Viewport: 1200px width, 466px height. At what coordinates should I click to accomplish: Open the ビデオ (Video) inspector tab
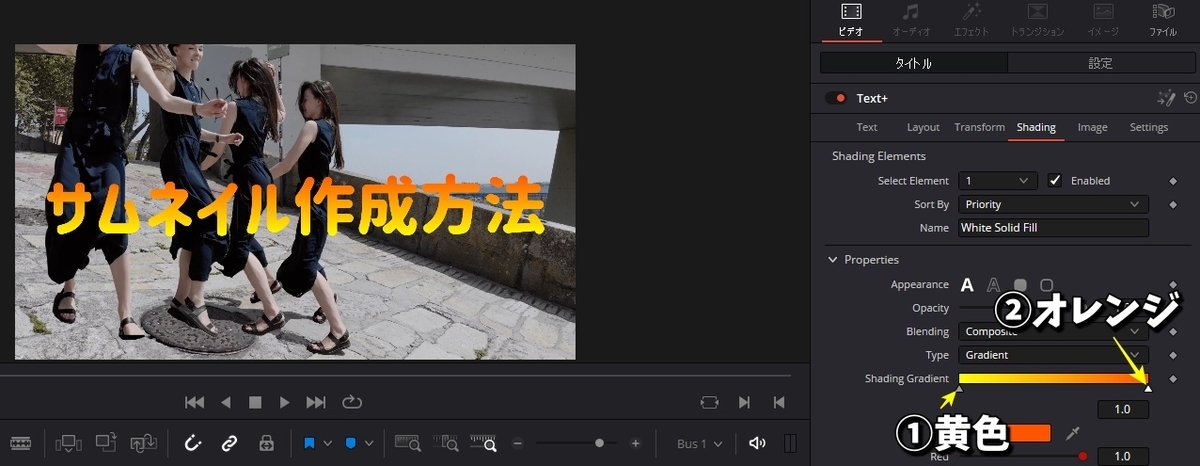tap(851, 21)
